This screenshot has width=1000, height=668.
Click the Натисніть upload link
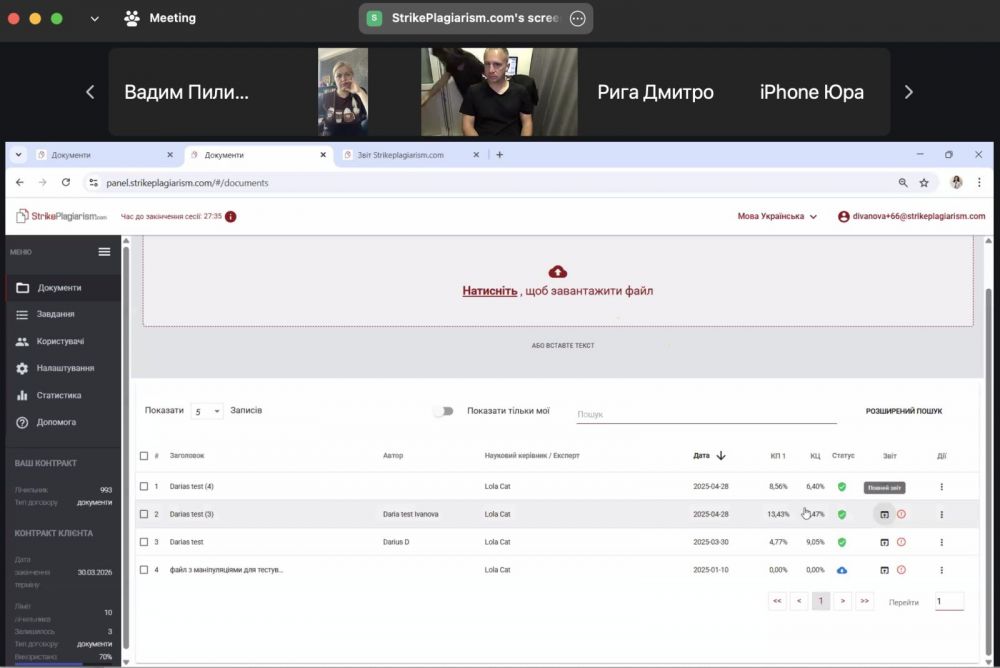coord(489,291)
